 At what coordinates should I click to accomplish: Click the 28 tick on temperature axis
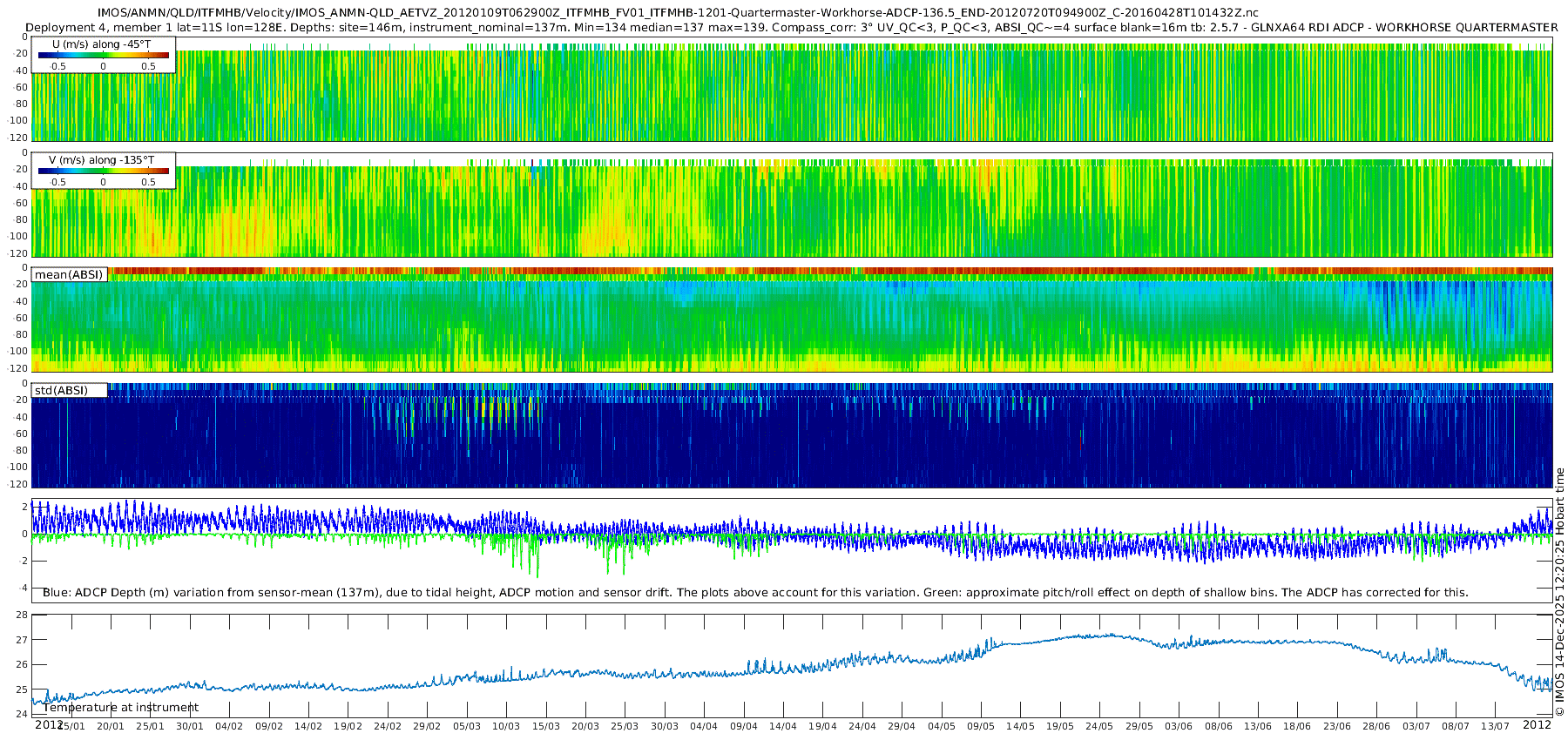22,615
